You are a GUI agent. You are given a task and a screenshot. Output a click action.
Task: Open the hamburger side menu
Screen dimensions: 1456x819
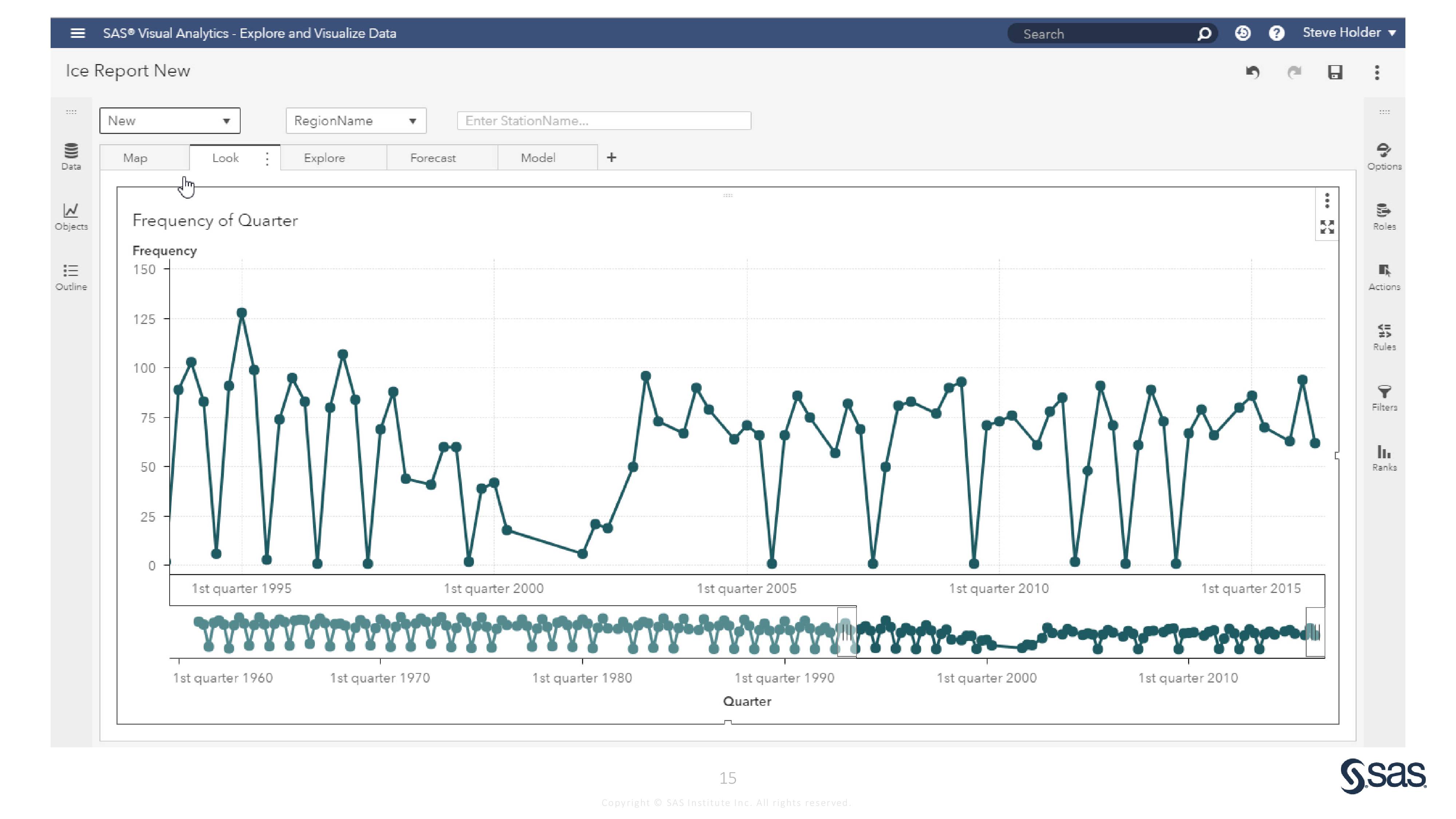tap(78, 33)
